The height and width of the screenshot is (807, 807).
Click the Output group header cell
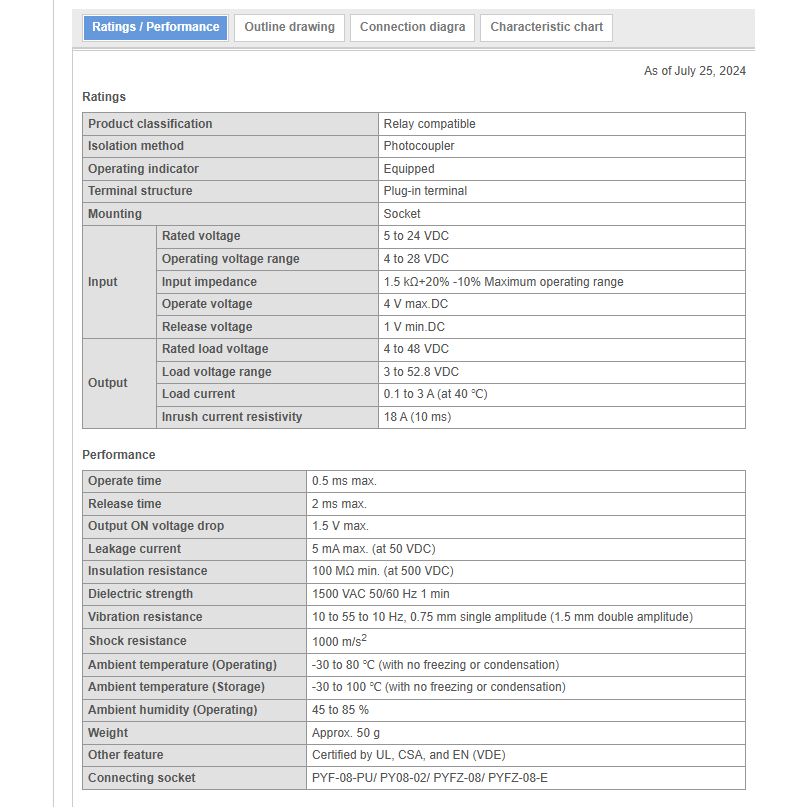point(108,383)
